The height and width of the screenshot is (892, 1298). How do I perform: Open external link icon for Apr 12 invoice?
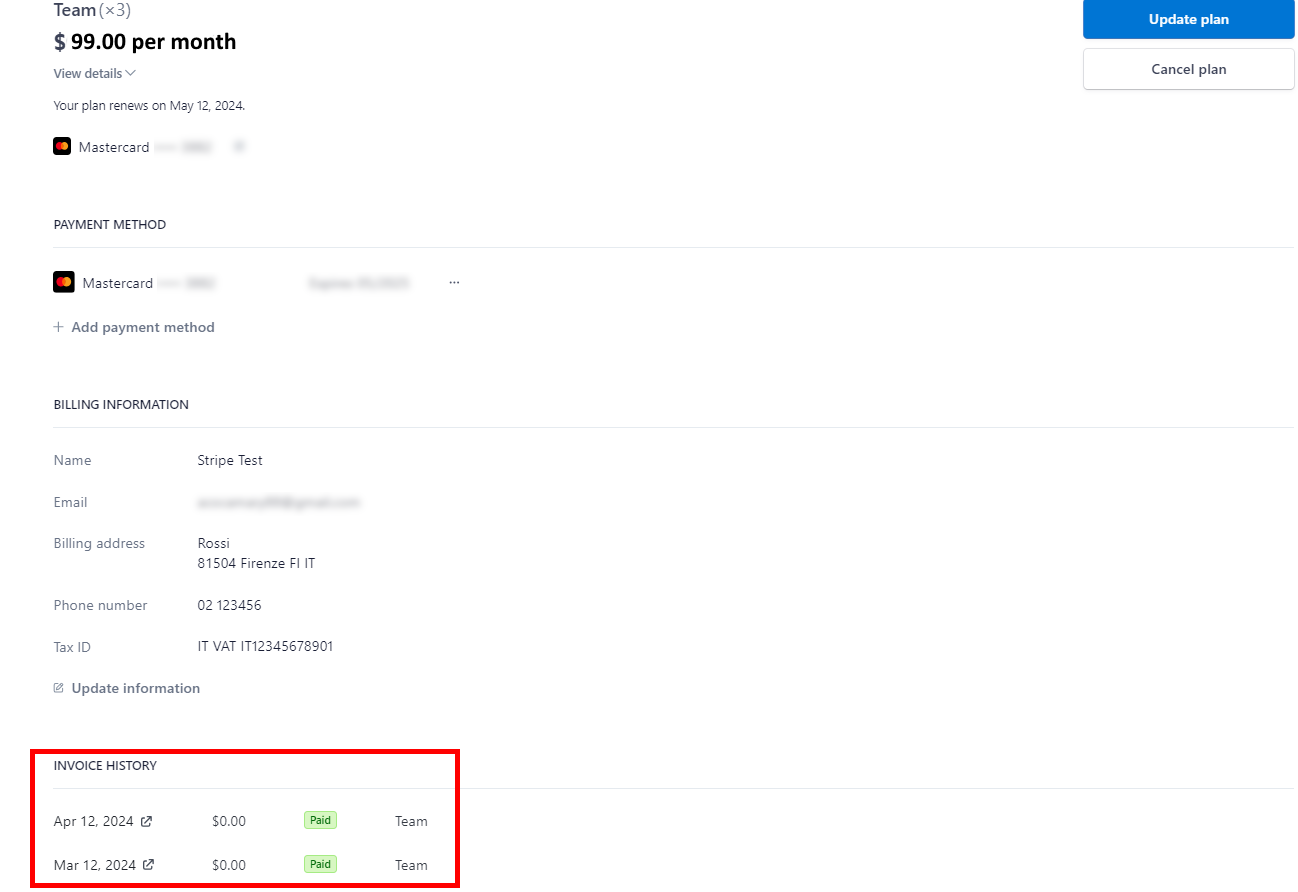(147, 821)
